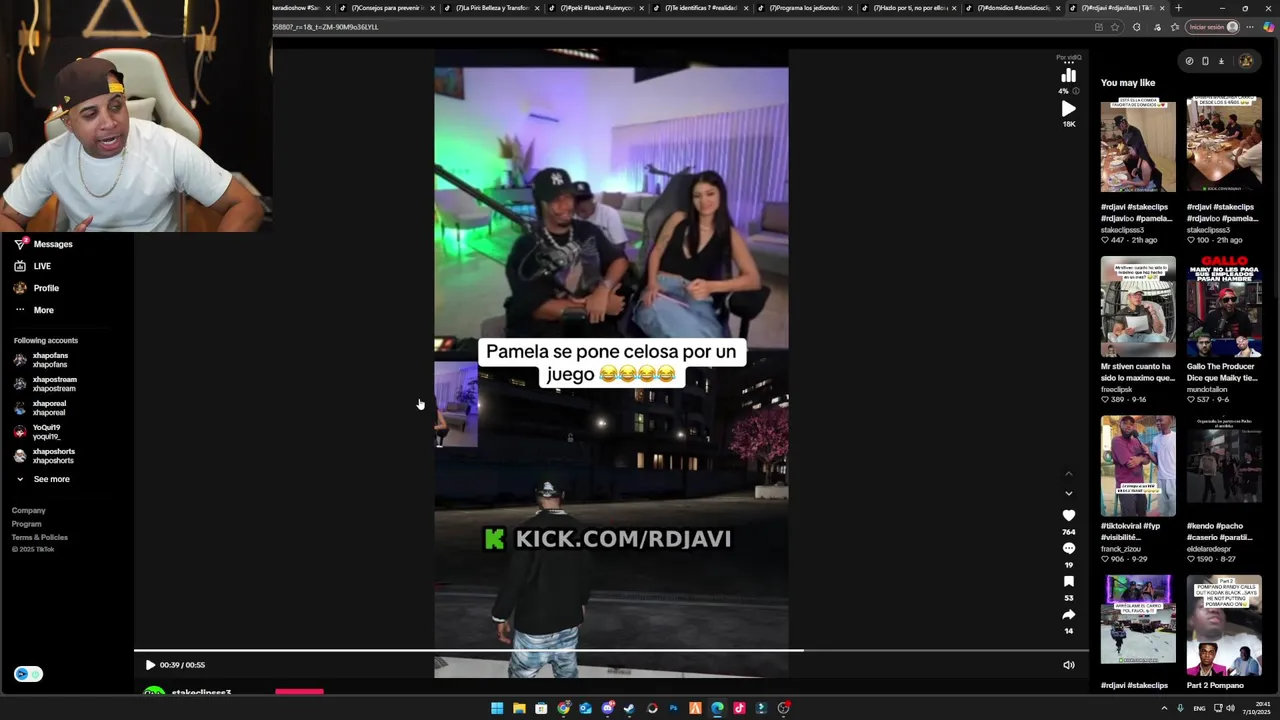Open the Gallo The Producer video thumbnail
Image resolution: width=1280 pixels, height=720 pixels.
1224,306
